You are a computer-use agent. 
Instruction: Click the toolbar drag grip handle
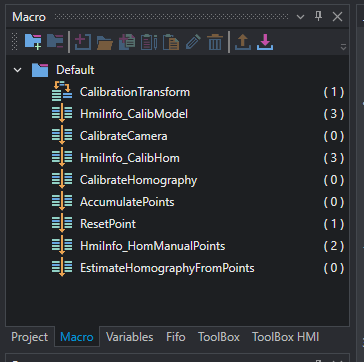(x=14, y=42)
